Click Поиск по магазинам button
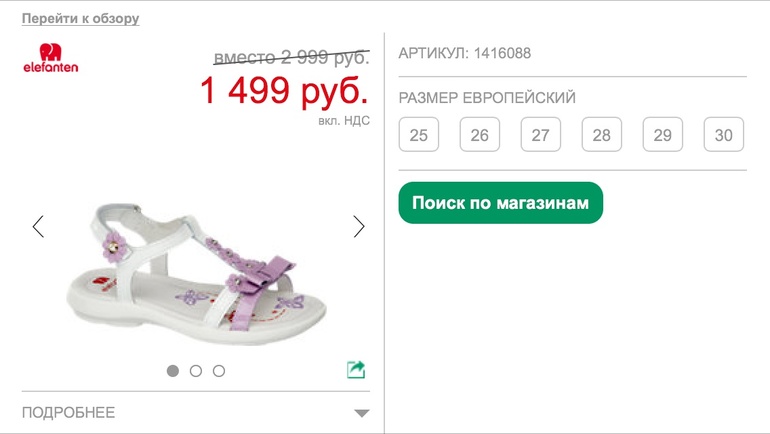770x434 pixels. point(500,203)
